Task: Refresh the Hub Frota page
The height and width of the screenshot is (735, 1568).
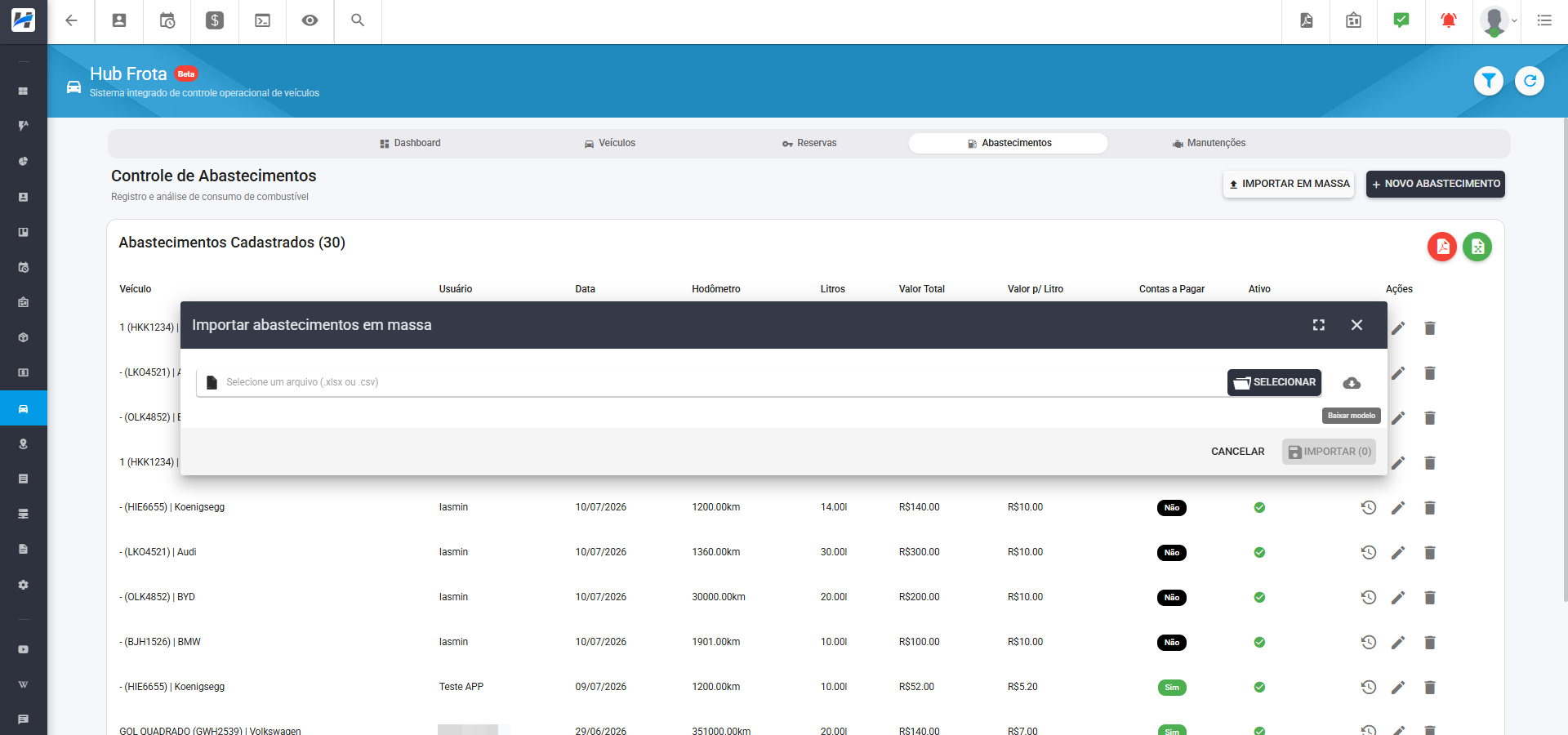Action: [1530, 81]
